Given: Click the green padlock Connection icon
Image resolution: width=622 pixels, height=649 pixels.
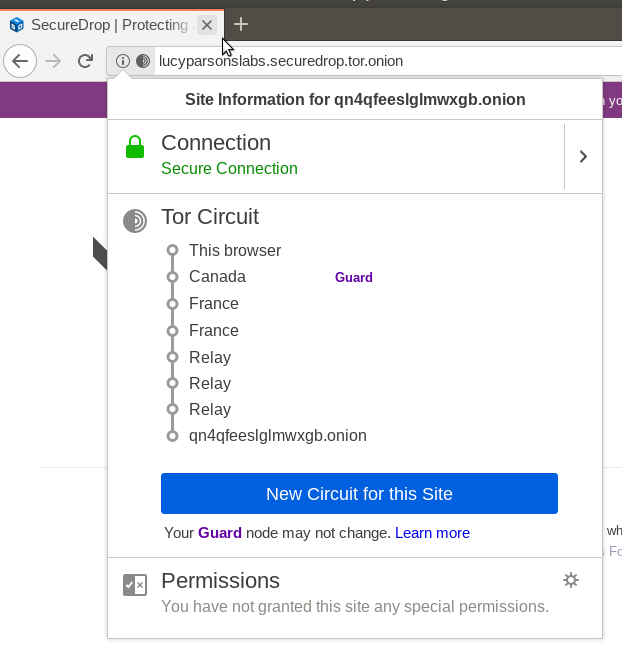Looking at the screenshot, I should pos(135,147).
